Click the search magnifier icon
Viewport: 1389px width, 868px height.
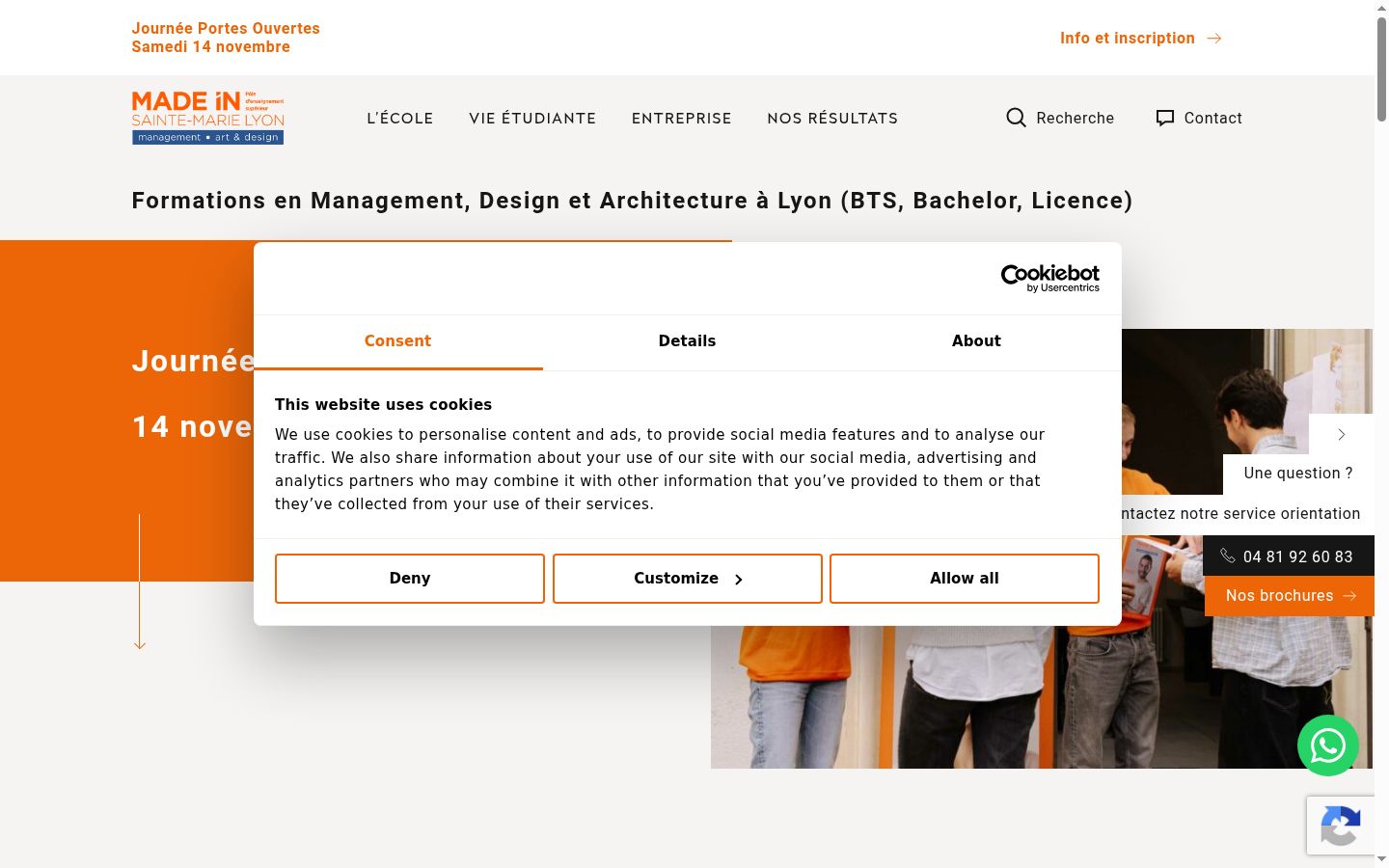1016,118
